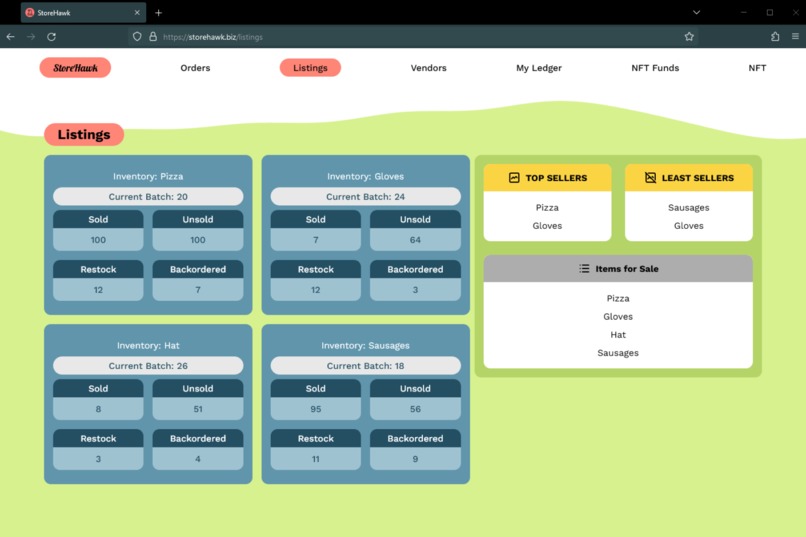Open the browser extensions icon
This screenshot has height=537, width=806.
775,36
